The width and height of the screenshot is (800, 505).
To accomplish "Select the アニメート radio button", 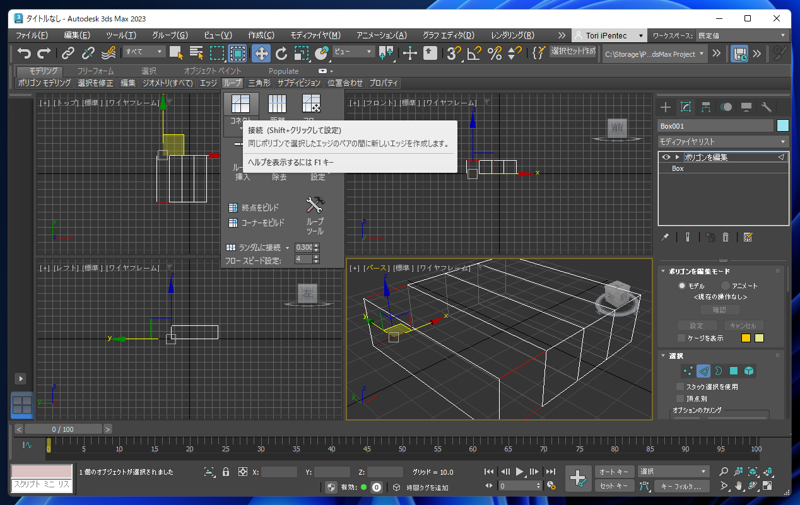I will click(725, 286).
